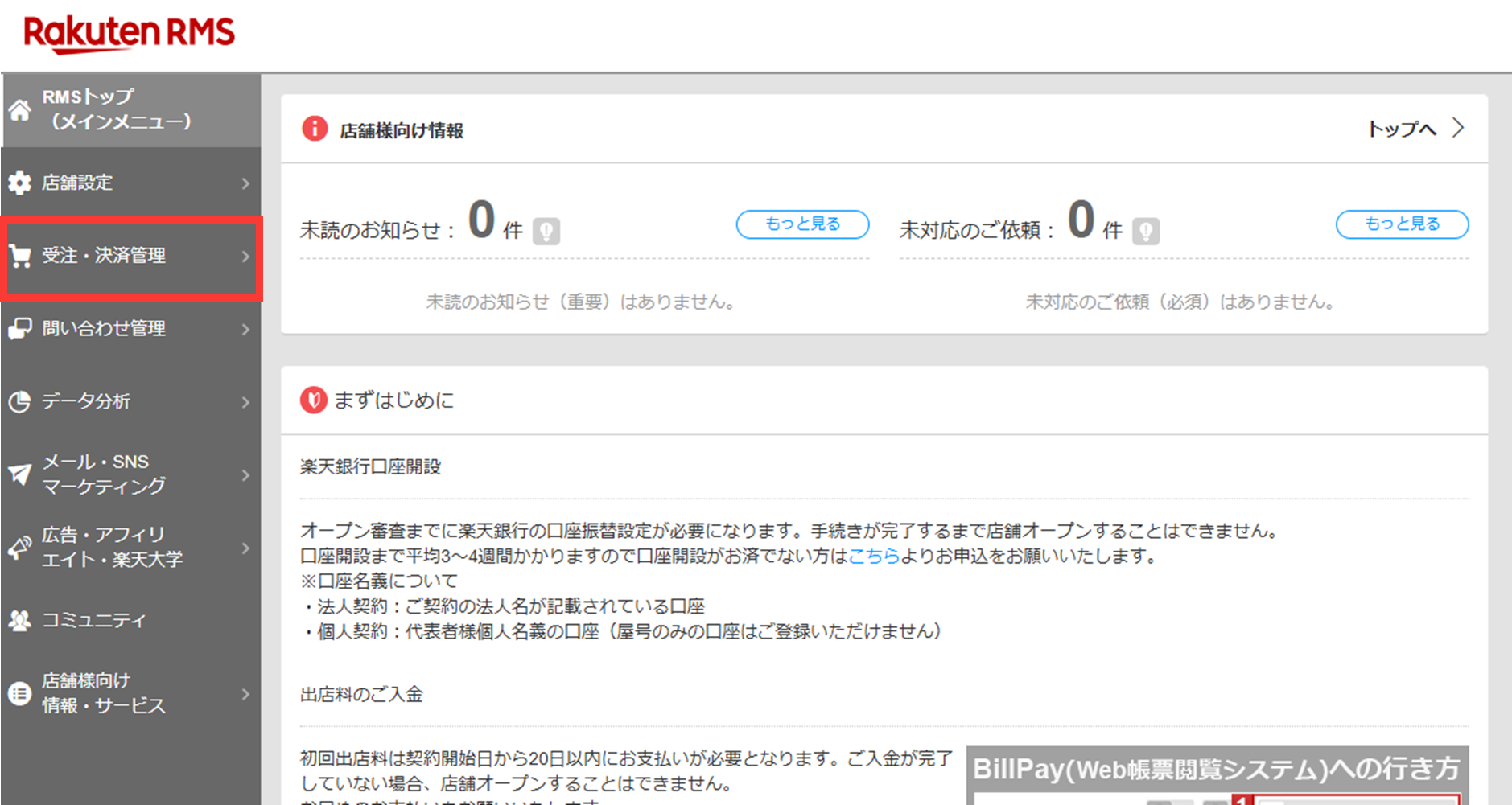Click the red info icon beside 店舗様向け情報
The image size is (1512, 805).
[315, 129]
